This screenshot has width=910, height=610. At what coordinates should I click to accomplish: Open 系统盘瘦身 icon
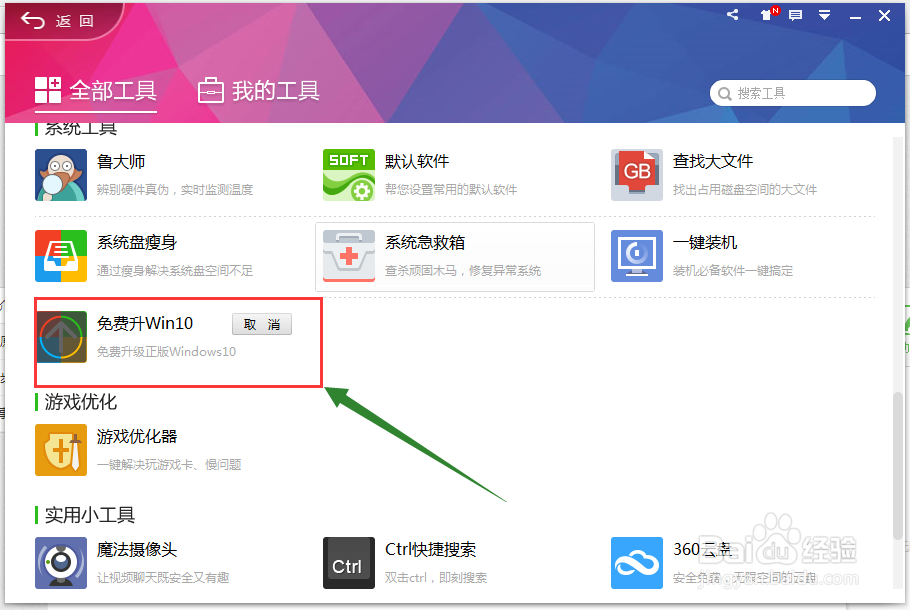61,256
